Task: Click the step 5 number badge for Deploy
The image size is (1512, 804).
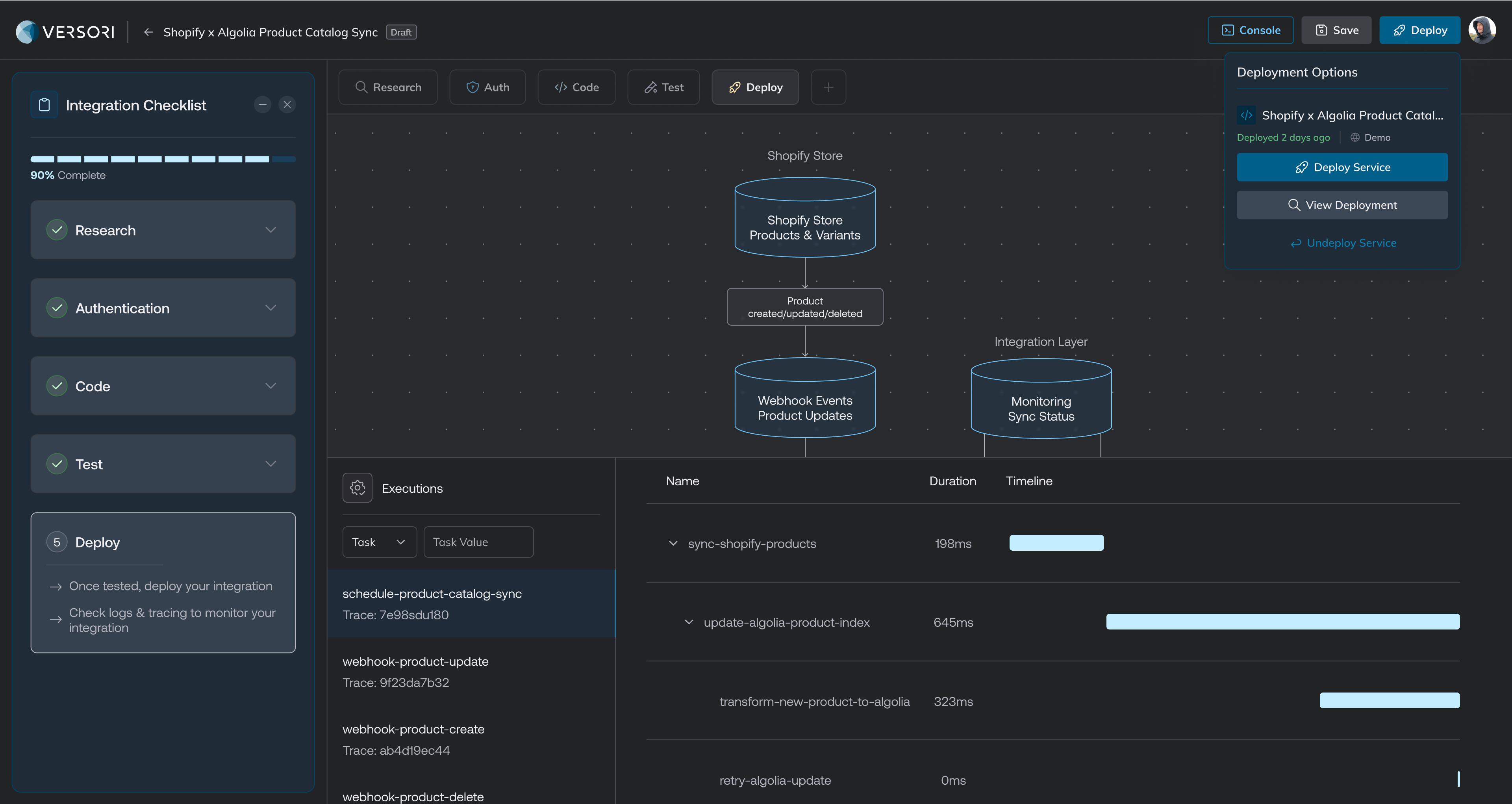Action: (57, 542)
